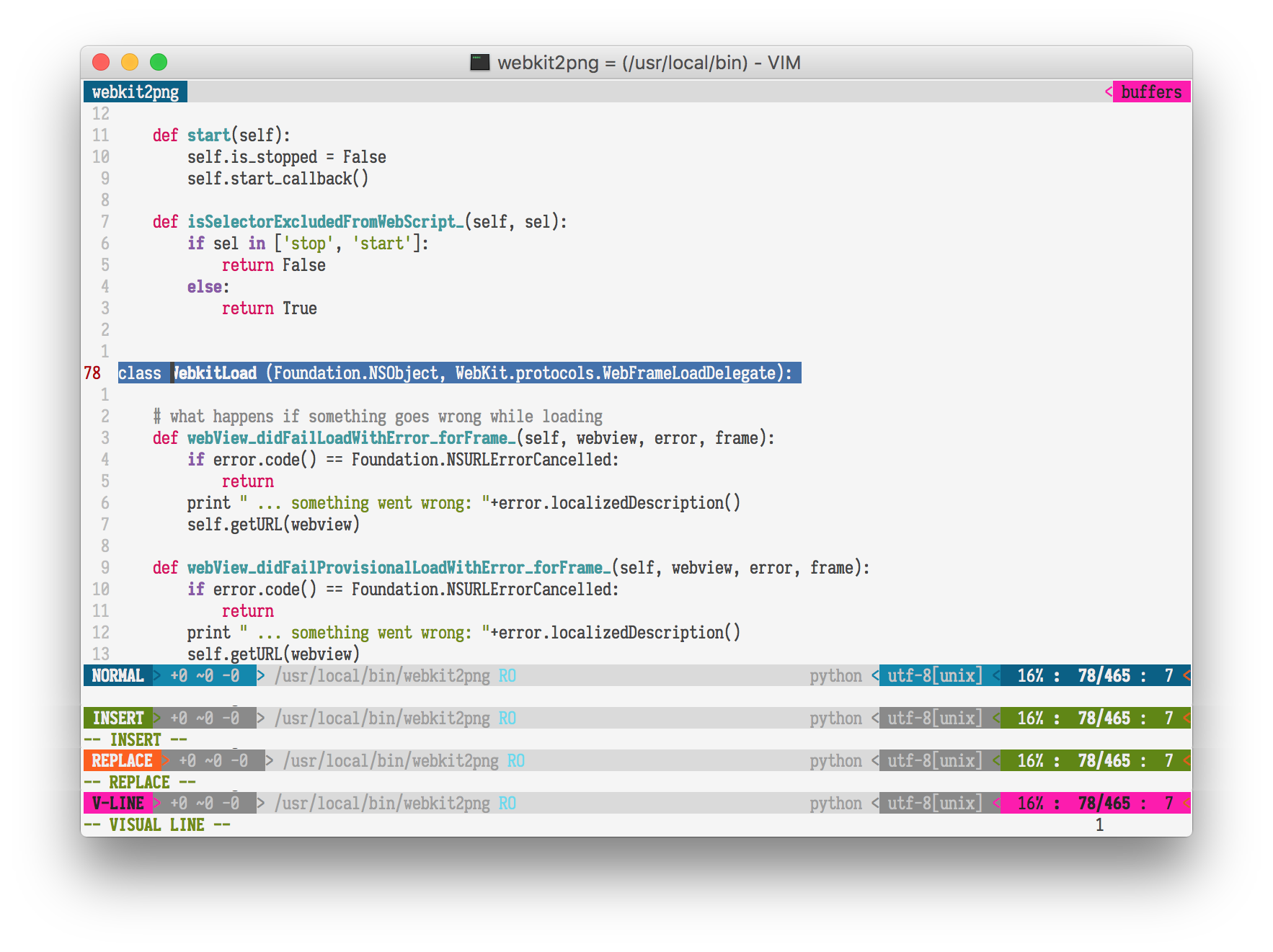Click RO flag in the NORMAL status line
1273x952 pixels.
pos(507,675)
